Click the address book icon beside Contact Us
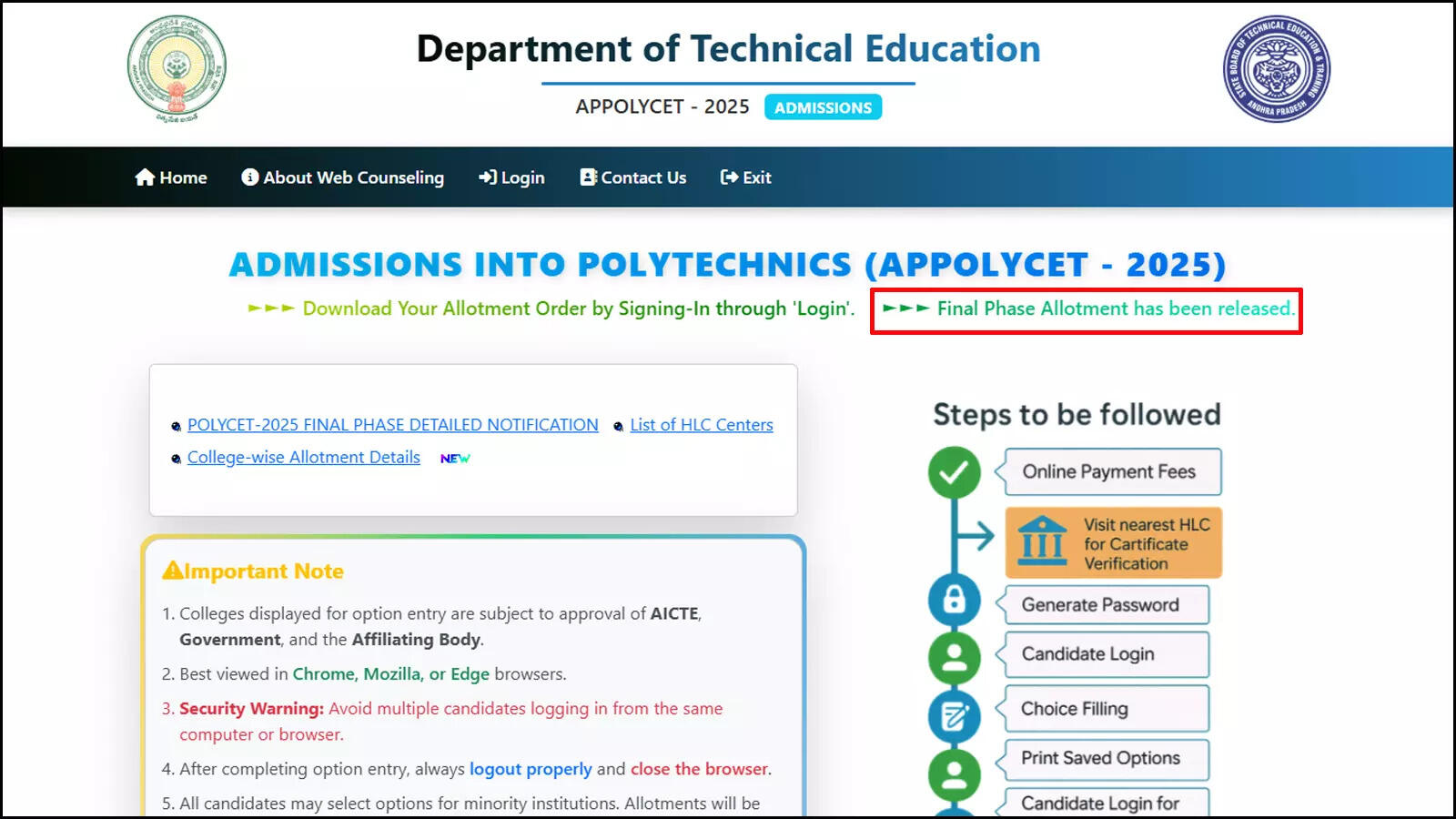The height and width of the screenshot is (819, 1456). pyautogui.click(x=588, y=177)
